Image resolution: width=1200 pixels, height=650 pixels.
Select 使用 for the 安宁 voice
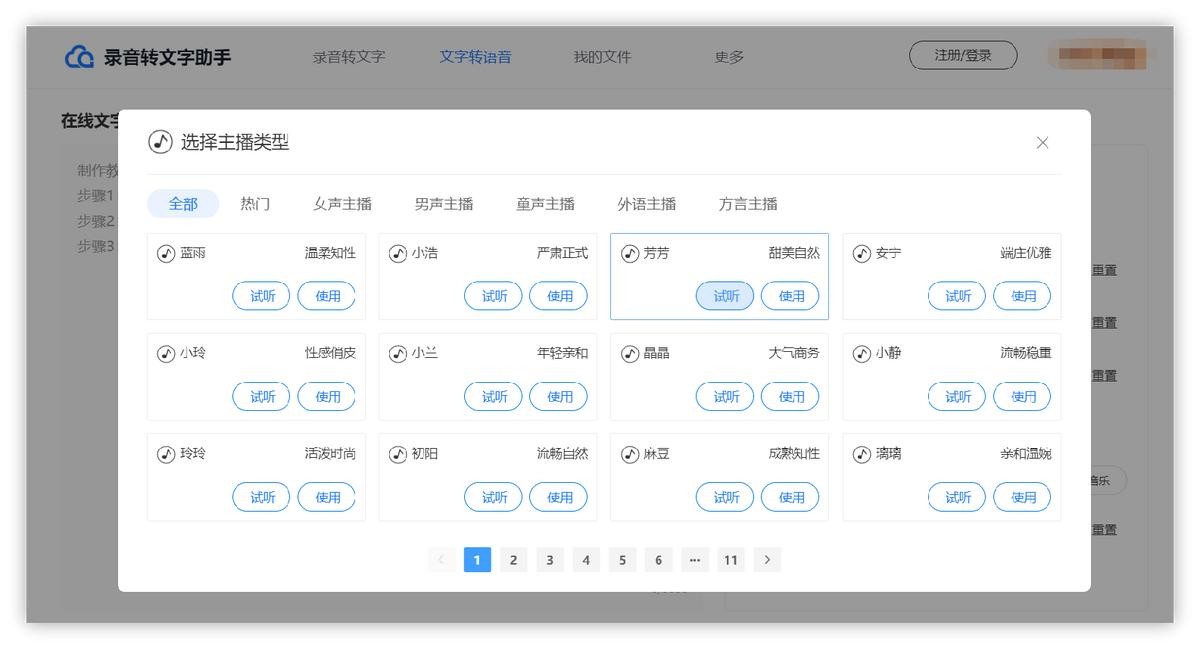1022,296
